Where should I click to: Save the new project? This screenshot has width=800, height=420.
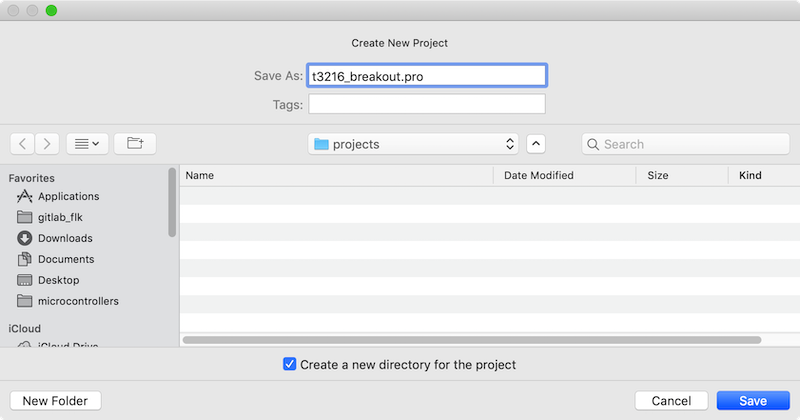tap(753, 401)
